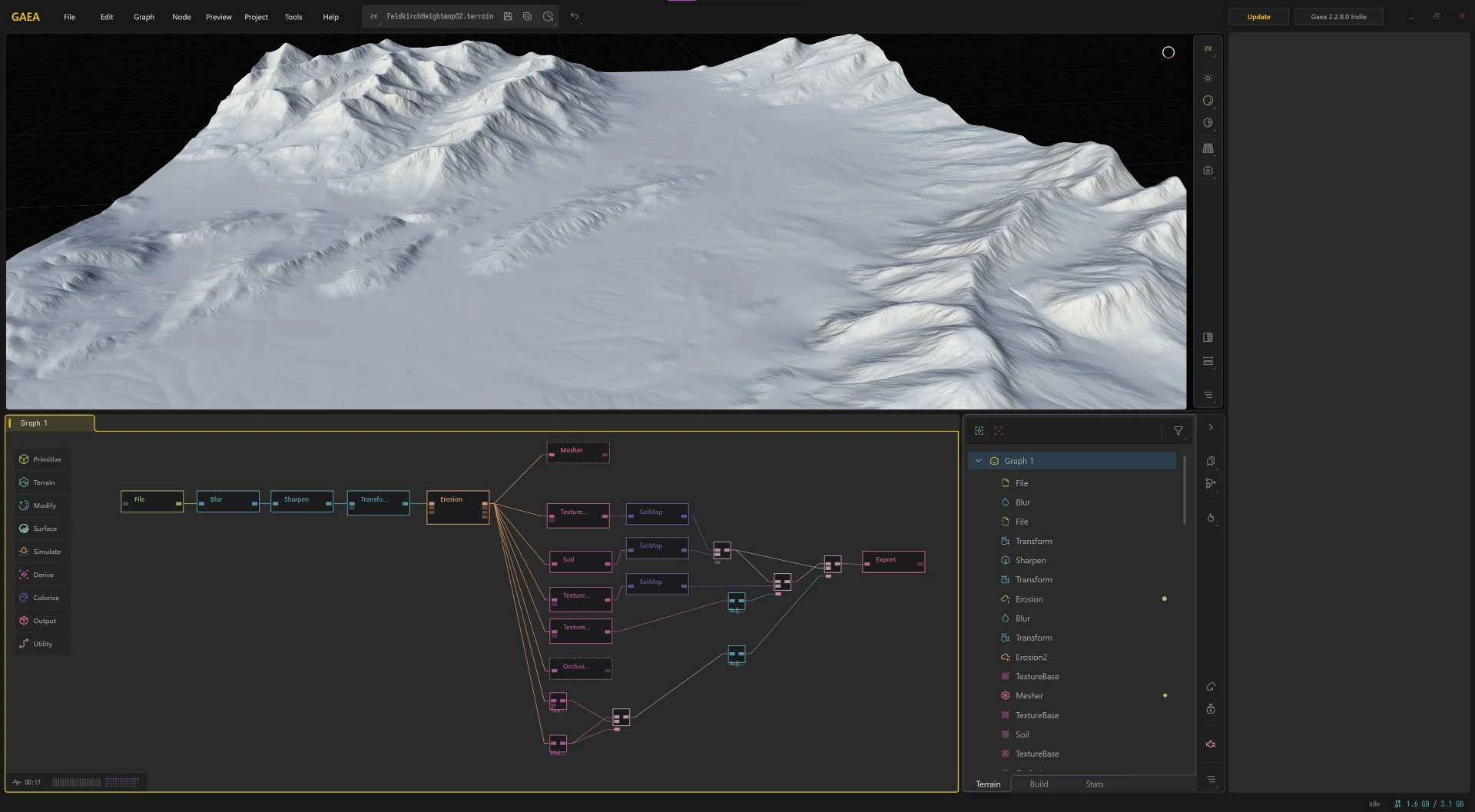The image size is (1475, 812).
Task: Click the build progress bar near 00:17
Action: click(x=96, y=783)
